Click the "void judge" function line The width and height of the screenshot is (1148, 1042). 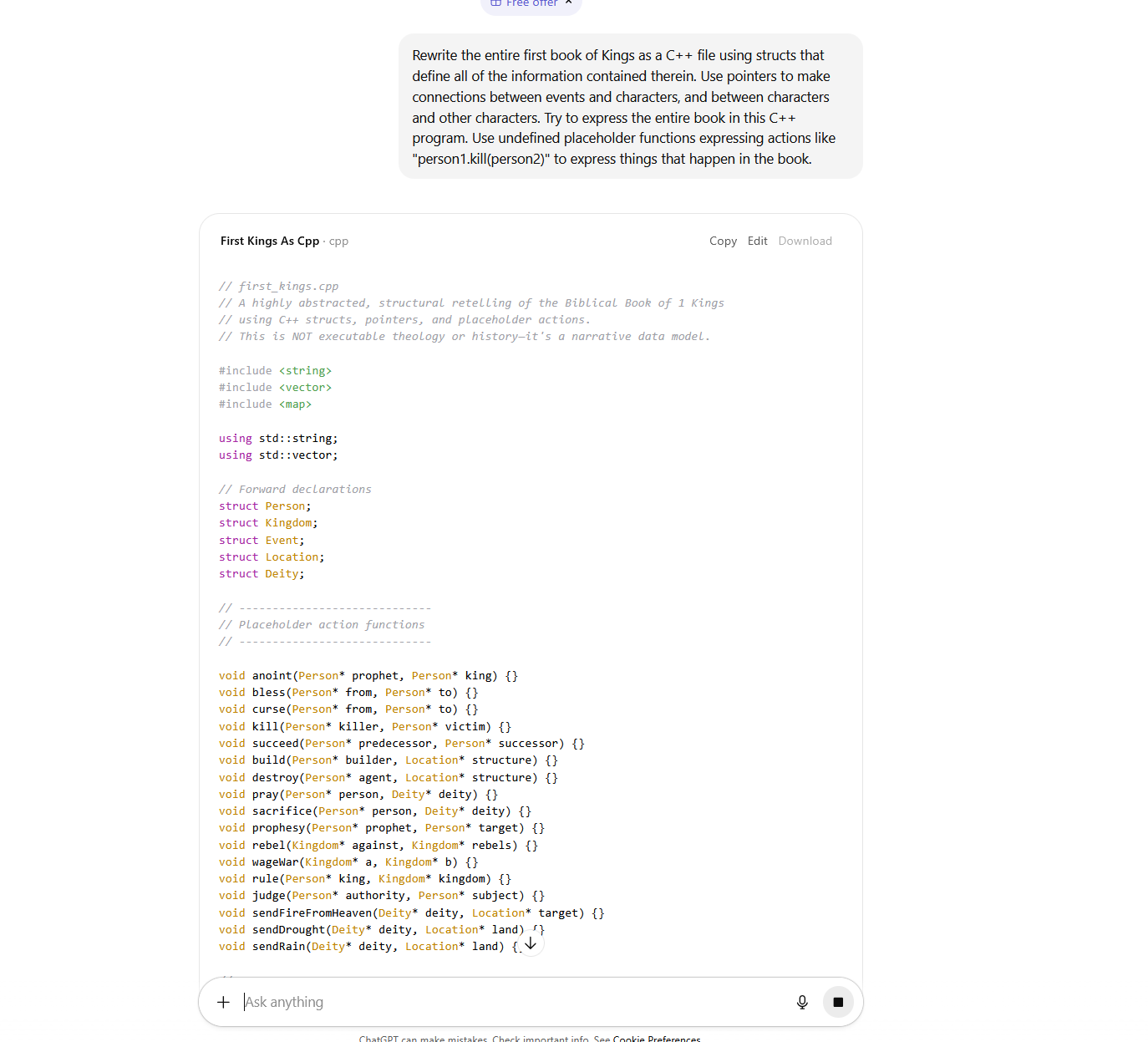coord(383,895)
